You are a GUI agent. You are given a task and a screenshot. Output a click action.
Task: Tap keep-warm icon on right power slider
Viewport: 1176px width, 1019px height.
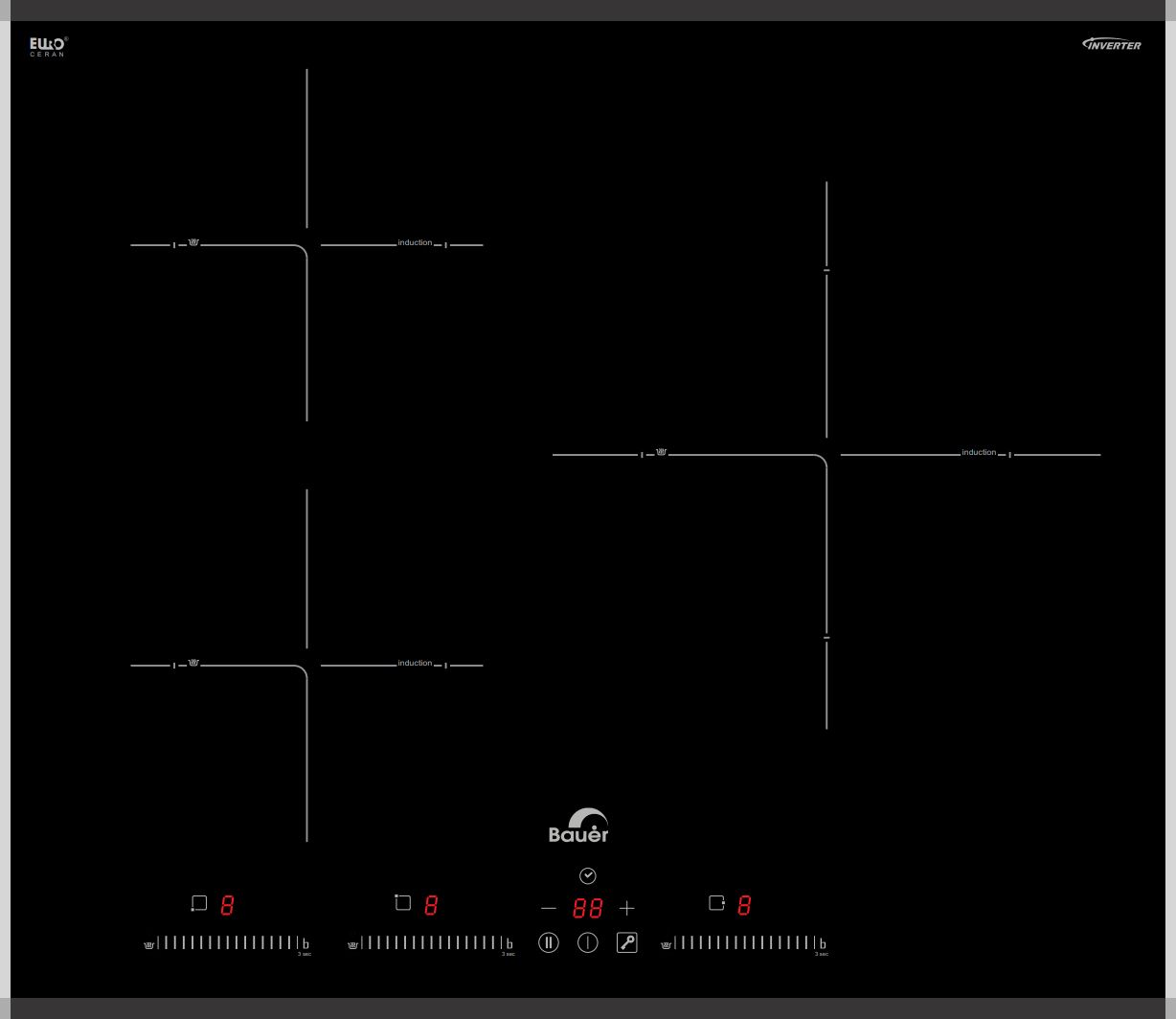[x=666, y=945]
